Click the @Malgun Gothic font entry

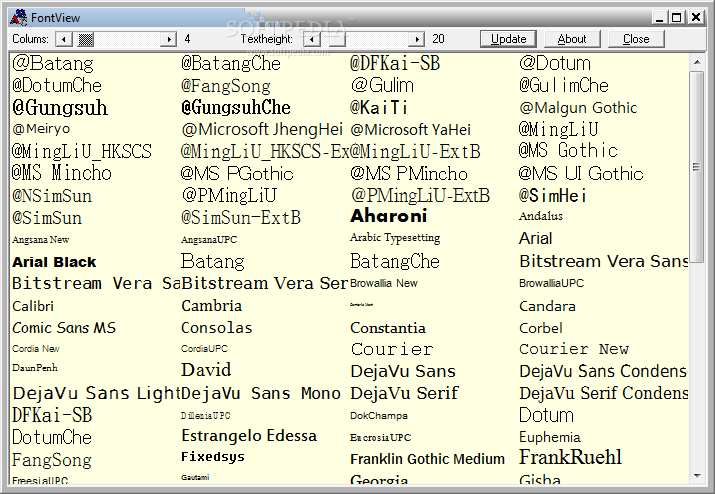(x=578, y=108)
